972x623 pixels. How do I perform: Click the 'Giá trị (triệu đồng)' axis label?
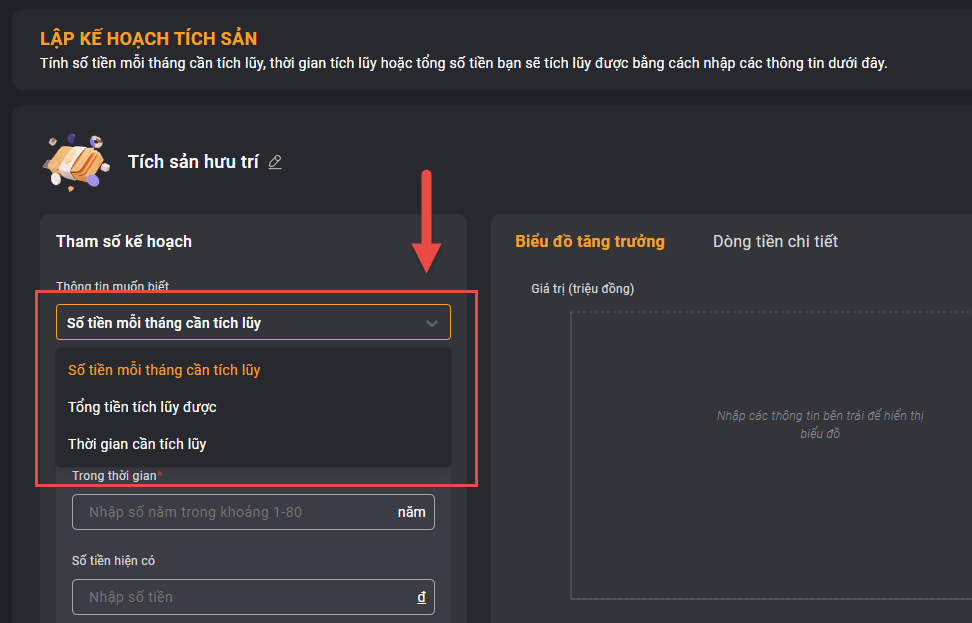point(583,289)
